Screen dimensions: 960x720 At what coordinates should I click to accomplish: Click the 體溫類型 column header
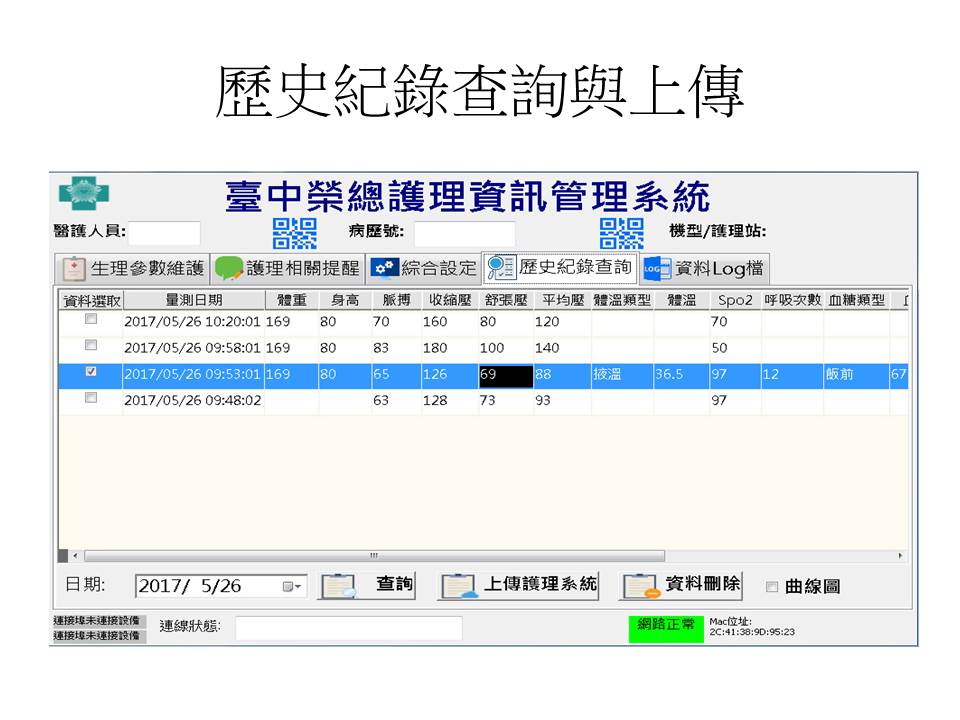(622, 300)
